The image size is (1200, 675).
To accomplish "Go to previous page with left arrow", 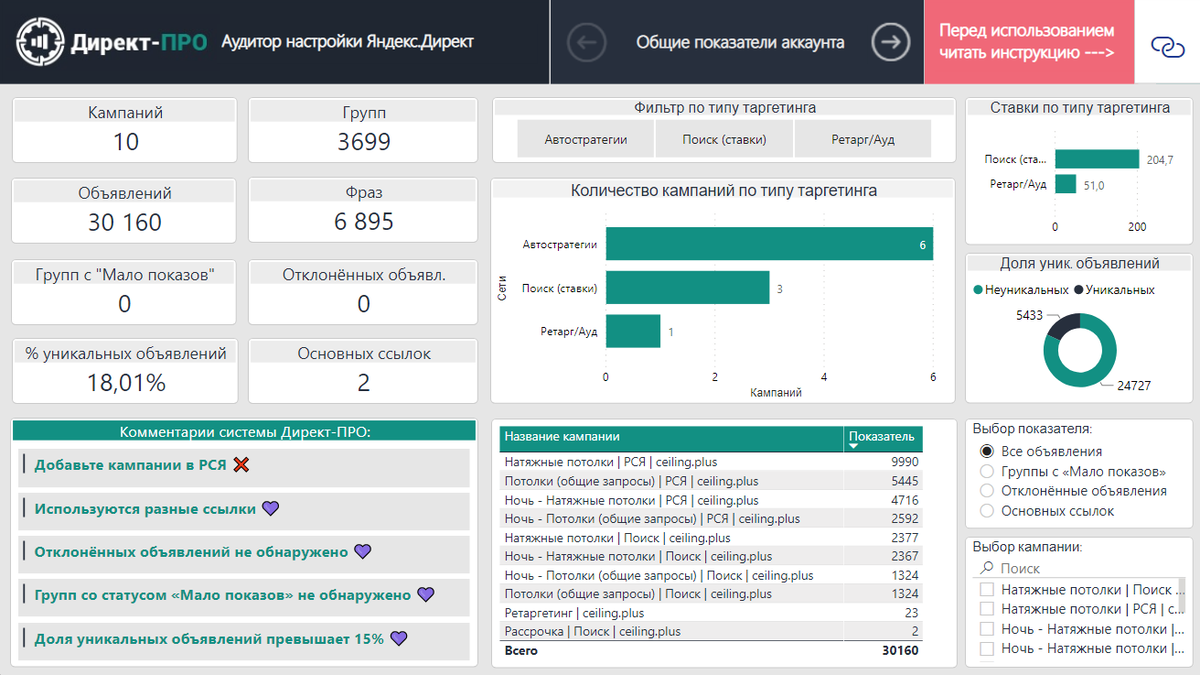I will (x=587, y=42).
